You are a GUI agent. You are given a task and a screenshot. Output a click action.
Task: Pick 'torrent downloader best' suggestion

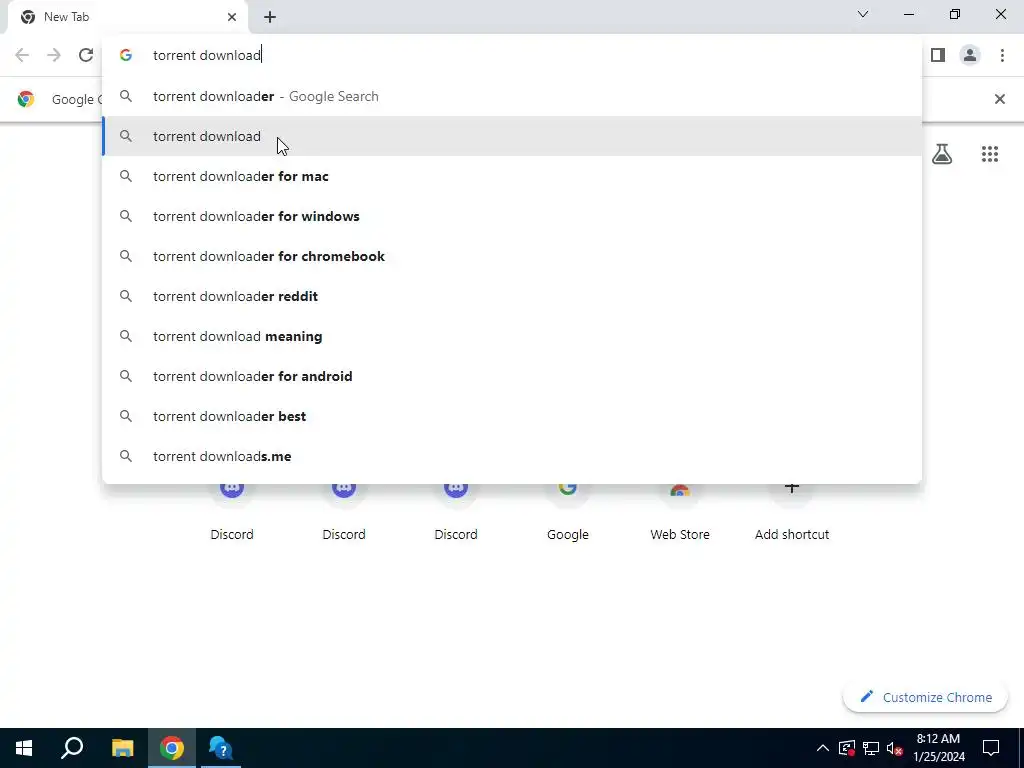click(512, 416)
